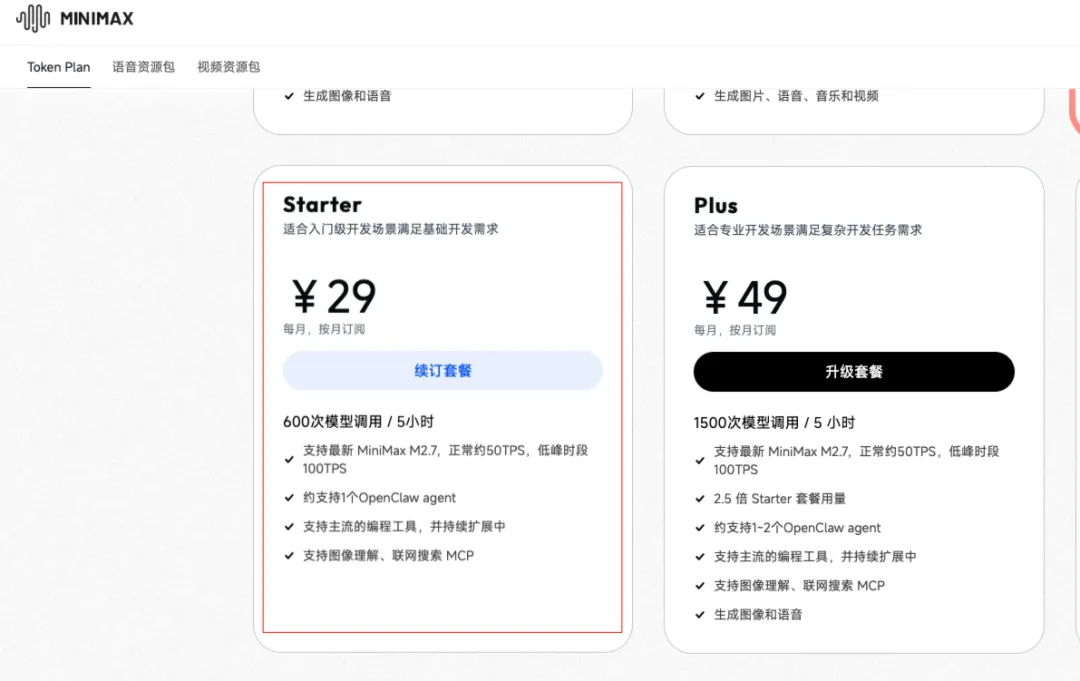Switch to the 语音资源包 tab
Viewport: 1080px width, 681px height.
pyautogui.click(x=143, y=67)
